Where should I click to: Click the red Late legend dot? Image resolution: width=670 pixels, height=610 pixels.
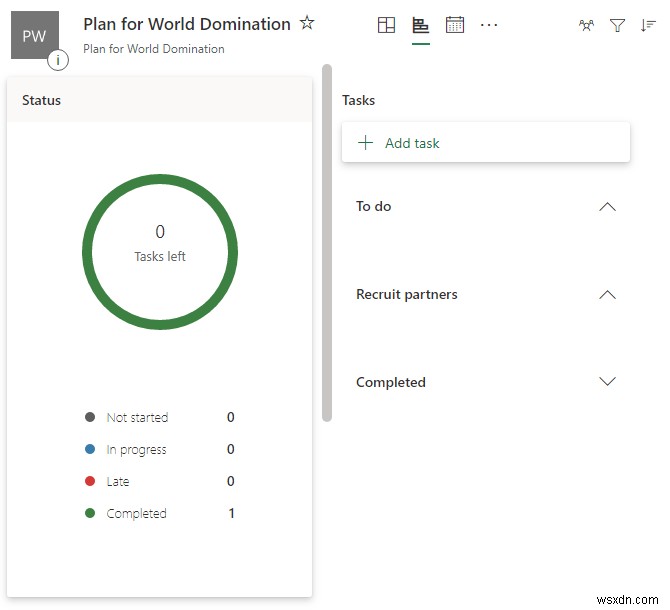coord(90,481)
